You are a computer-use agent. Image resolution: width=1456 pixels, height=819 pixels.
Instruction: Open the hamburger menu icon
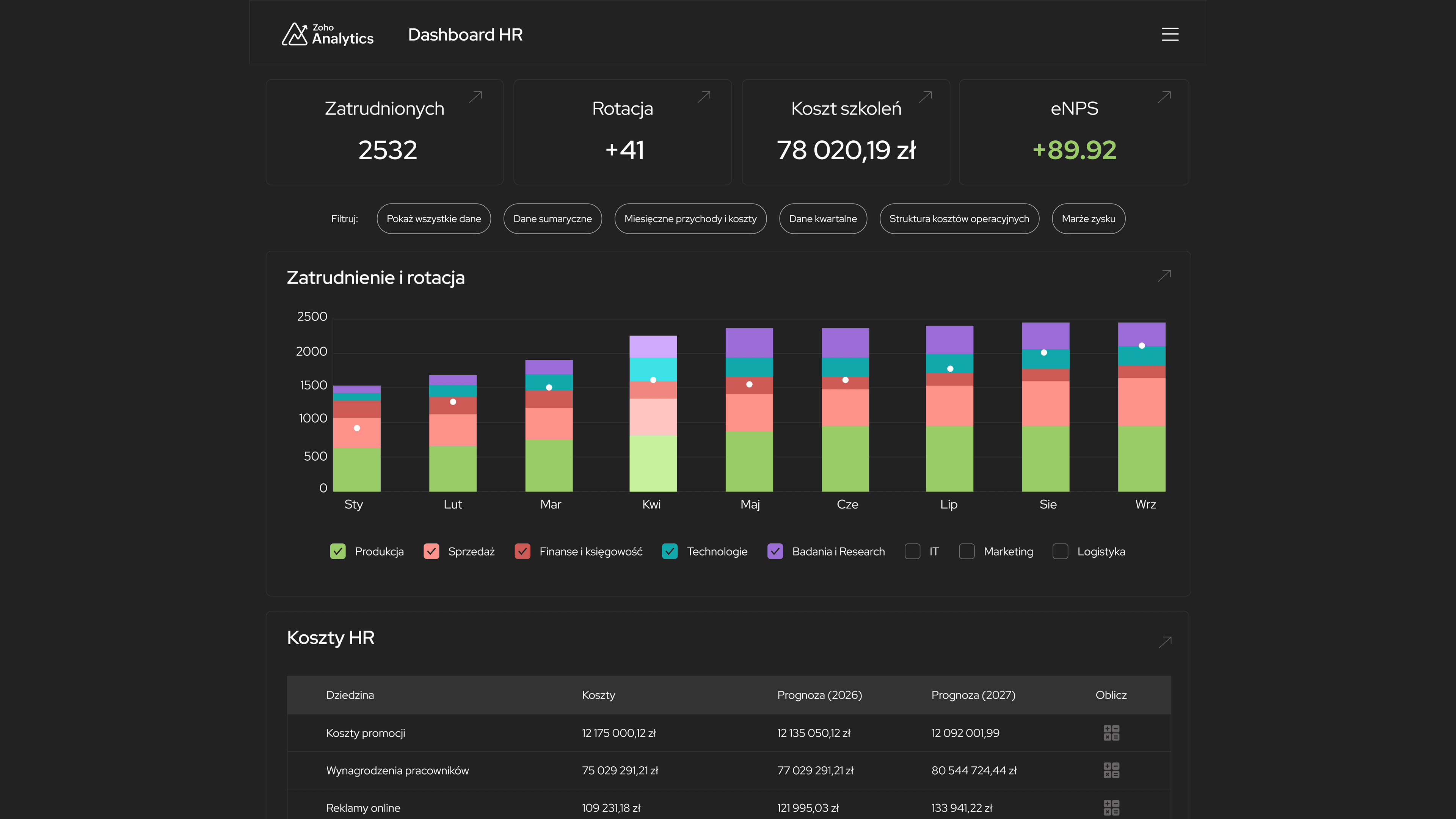coord(1169,35)
